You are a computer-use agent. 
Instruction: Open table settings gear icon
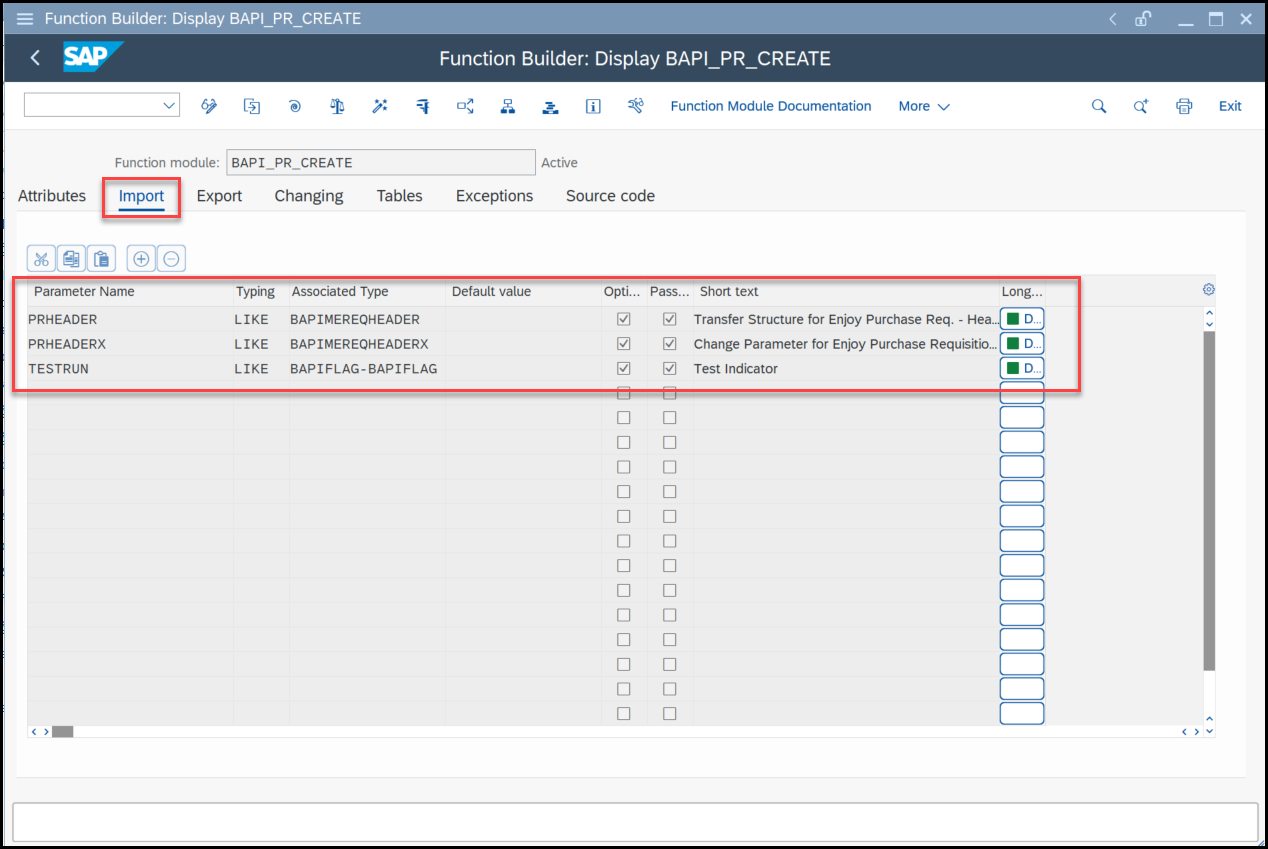(1209, 290)
